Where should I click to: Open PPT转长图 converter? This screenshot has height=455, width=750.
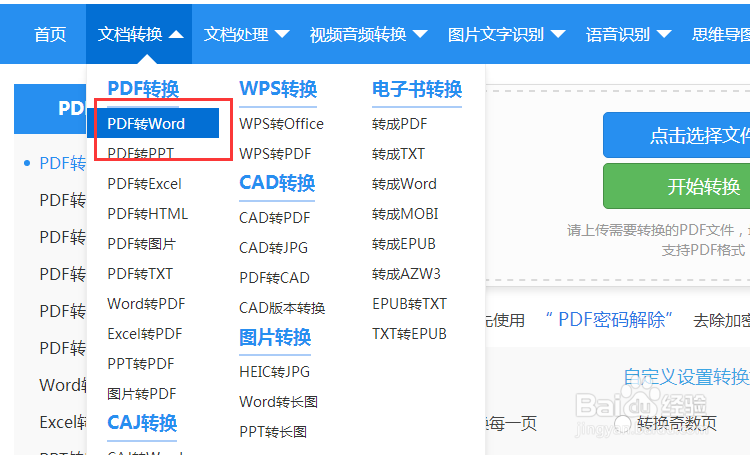point(273,432)
